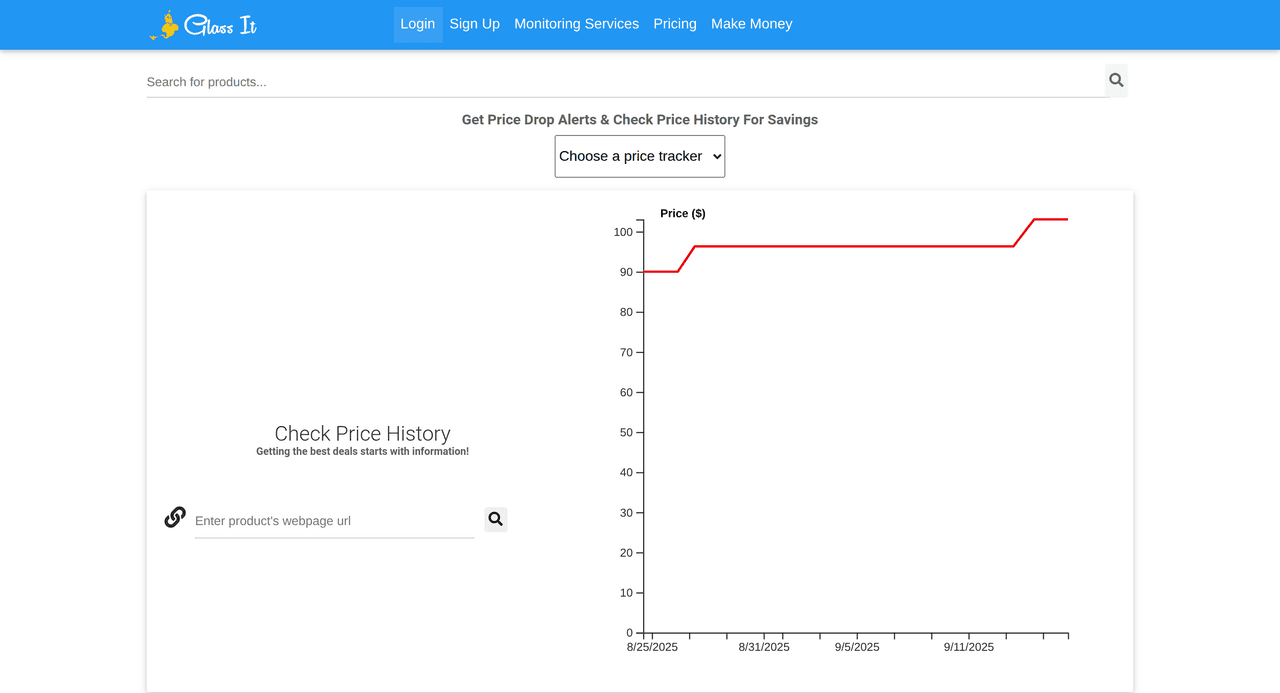Click the chain link icon beside URL field
The height and width of the screenshot is (693, 1280).
175,517
